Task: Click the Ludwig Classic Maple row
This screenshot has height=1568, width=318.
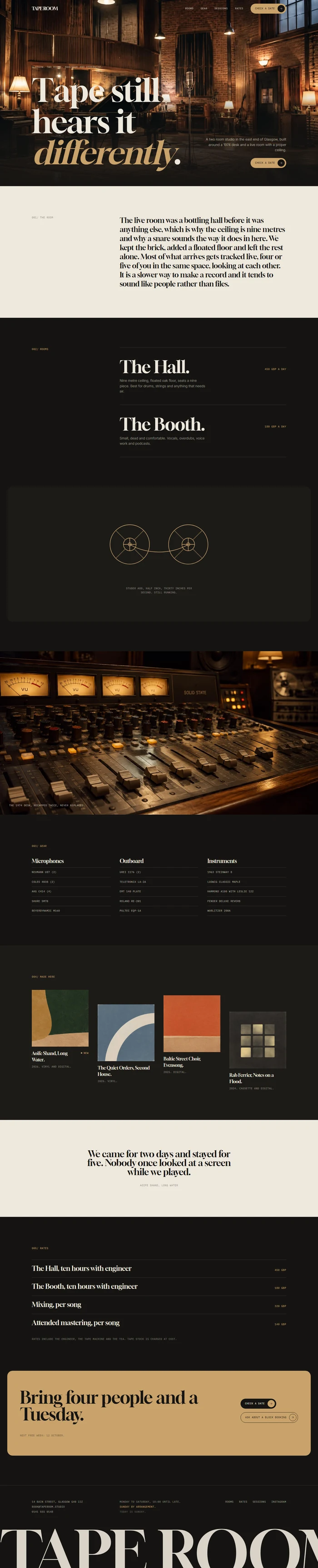Action: pyautogui.click(x=247, y=882)
